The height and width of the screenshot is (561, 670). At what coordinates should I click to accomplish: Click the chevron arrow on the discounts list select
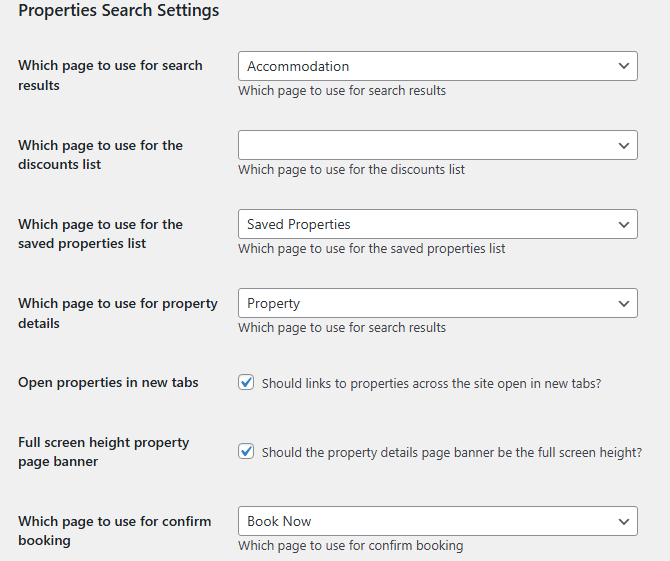tap(624, 145)
